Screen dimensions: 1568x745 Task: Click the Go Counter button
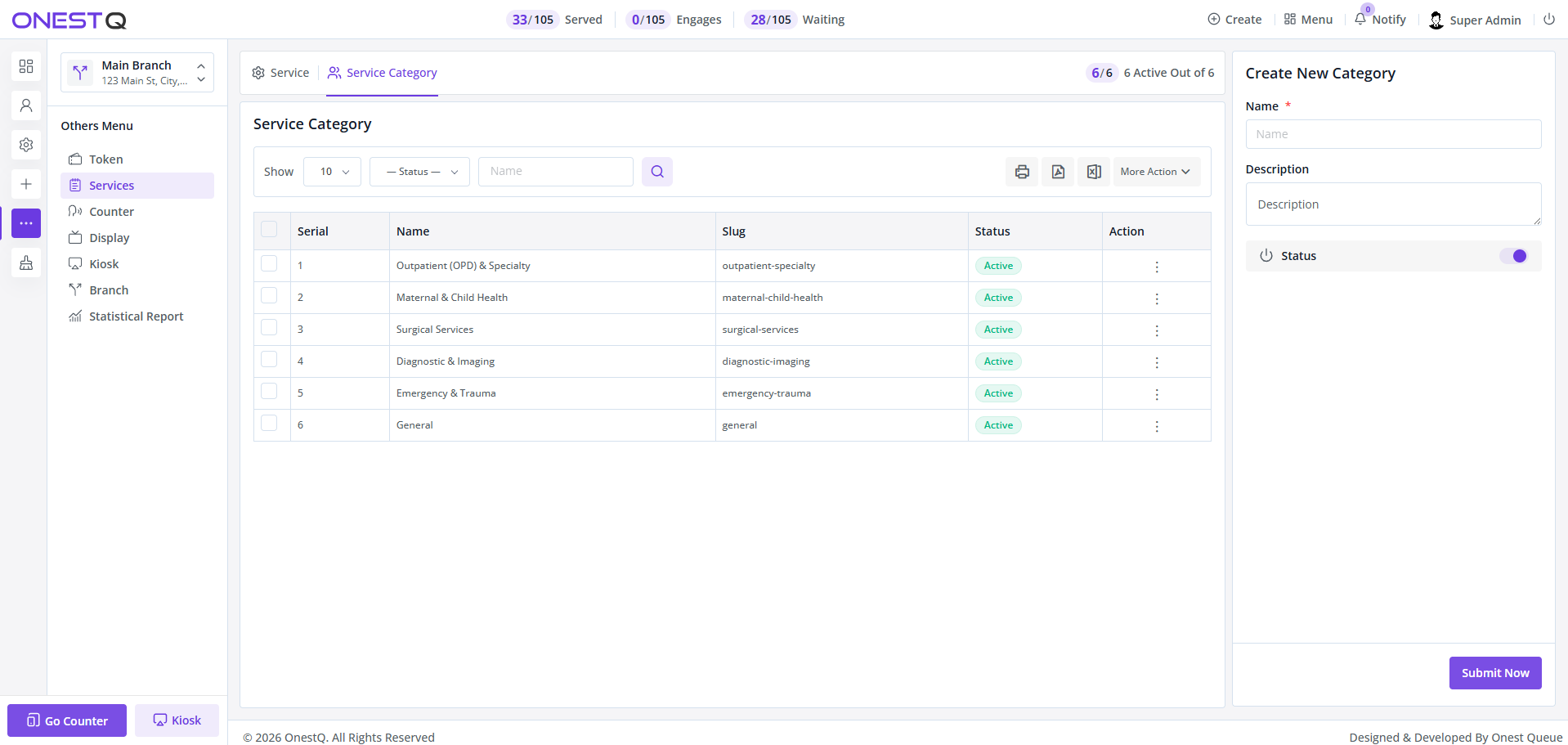pyautogui.click(x=67, y=720)
